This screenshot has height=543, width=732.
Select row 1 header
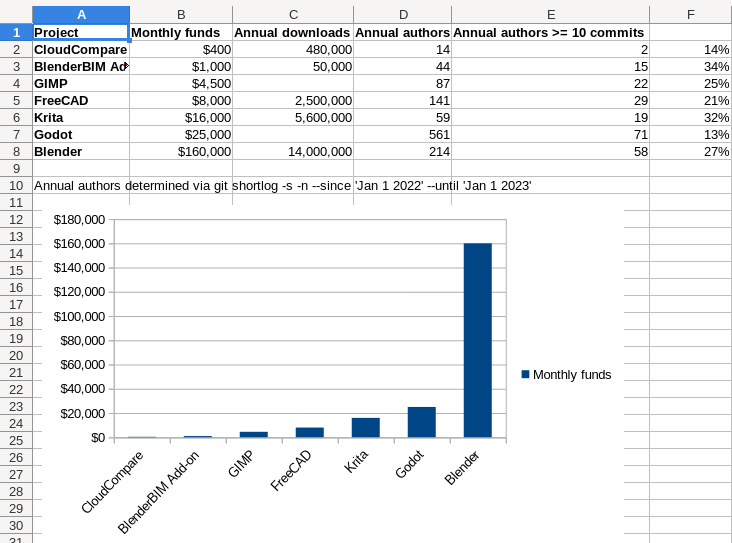click(16, 32)
